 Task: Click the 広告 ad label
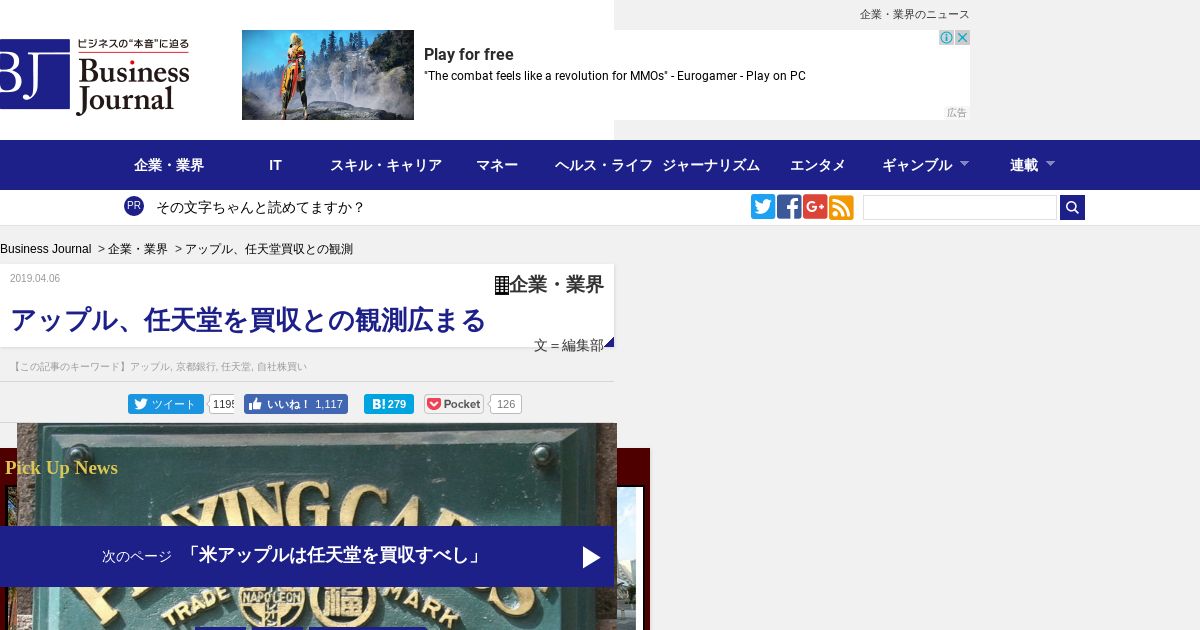pos(957,113)
